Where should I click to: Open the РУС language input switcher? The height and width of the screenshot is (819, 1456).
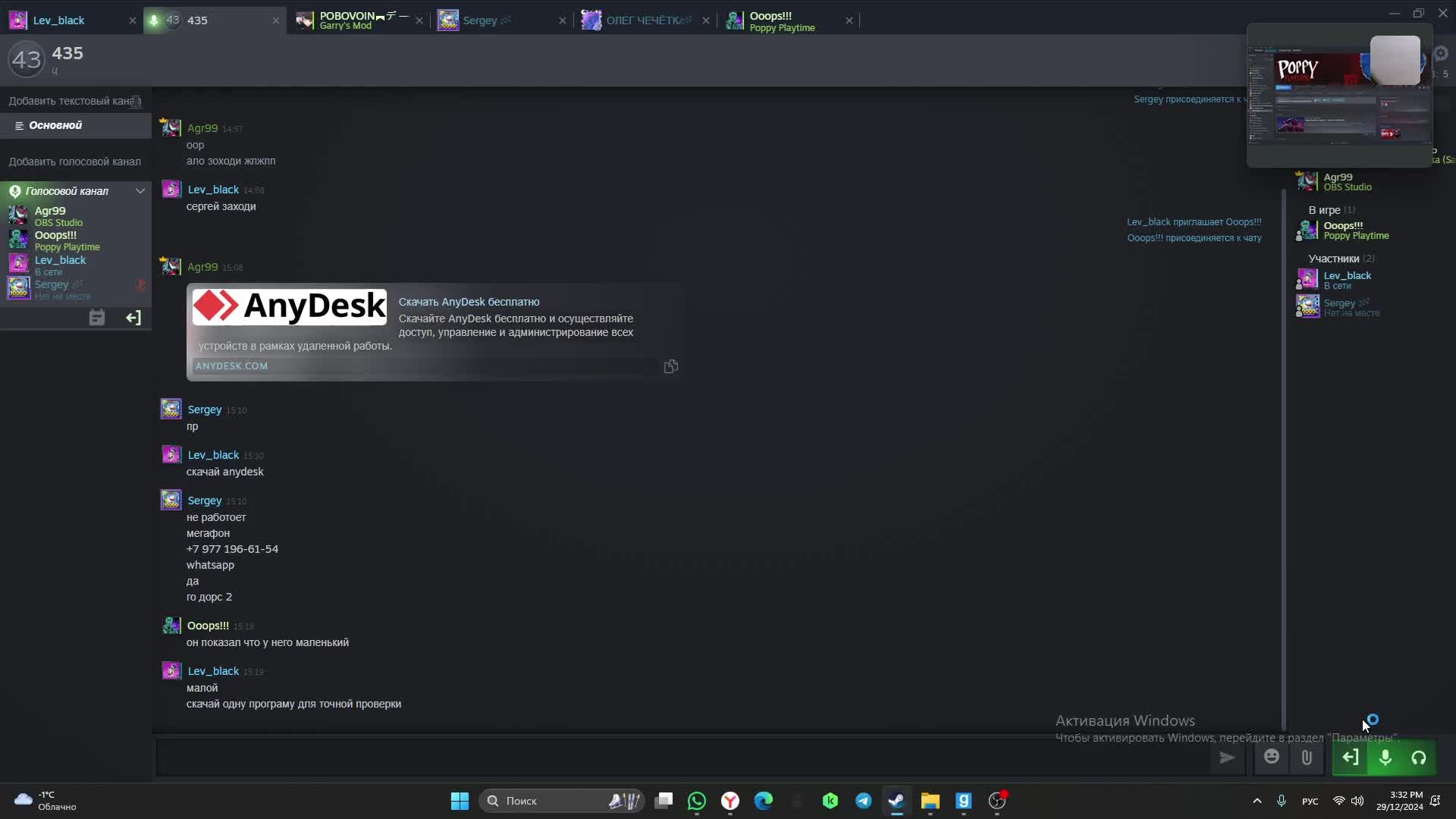(1310, 801)
